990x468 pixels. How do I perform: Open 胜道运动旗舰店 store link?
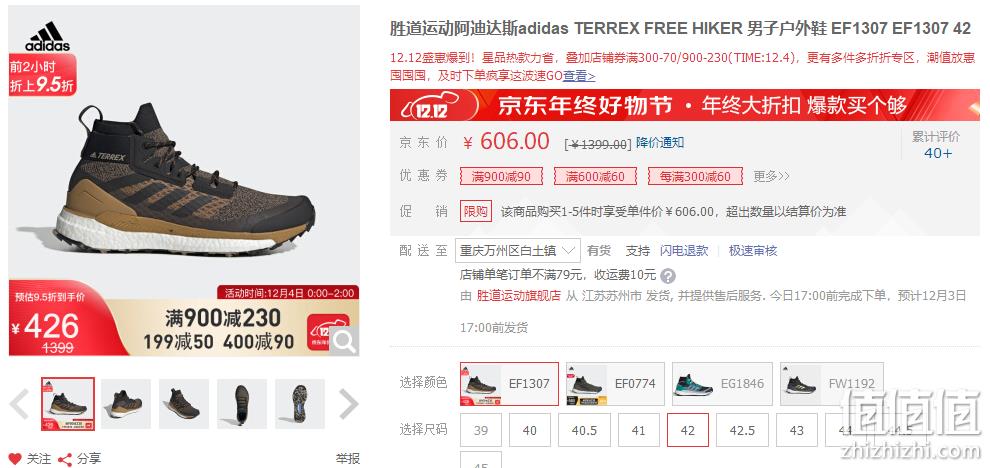pyautogui.click(x=518, y=296)
